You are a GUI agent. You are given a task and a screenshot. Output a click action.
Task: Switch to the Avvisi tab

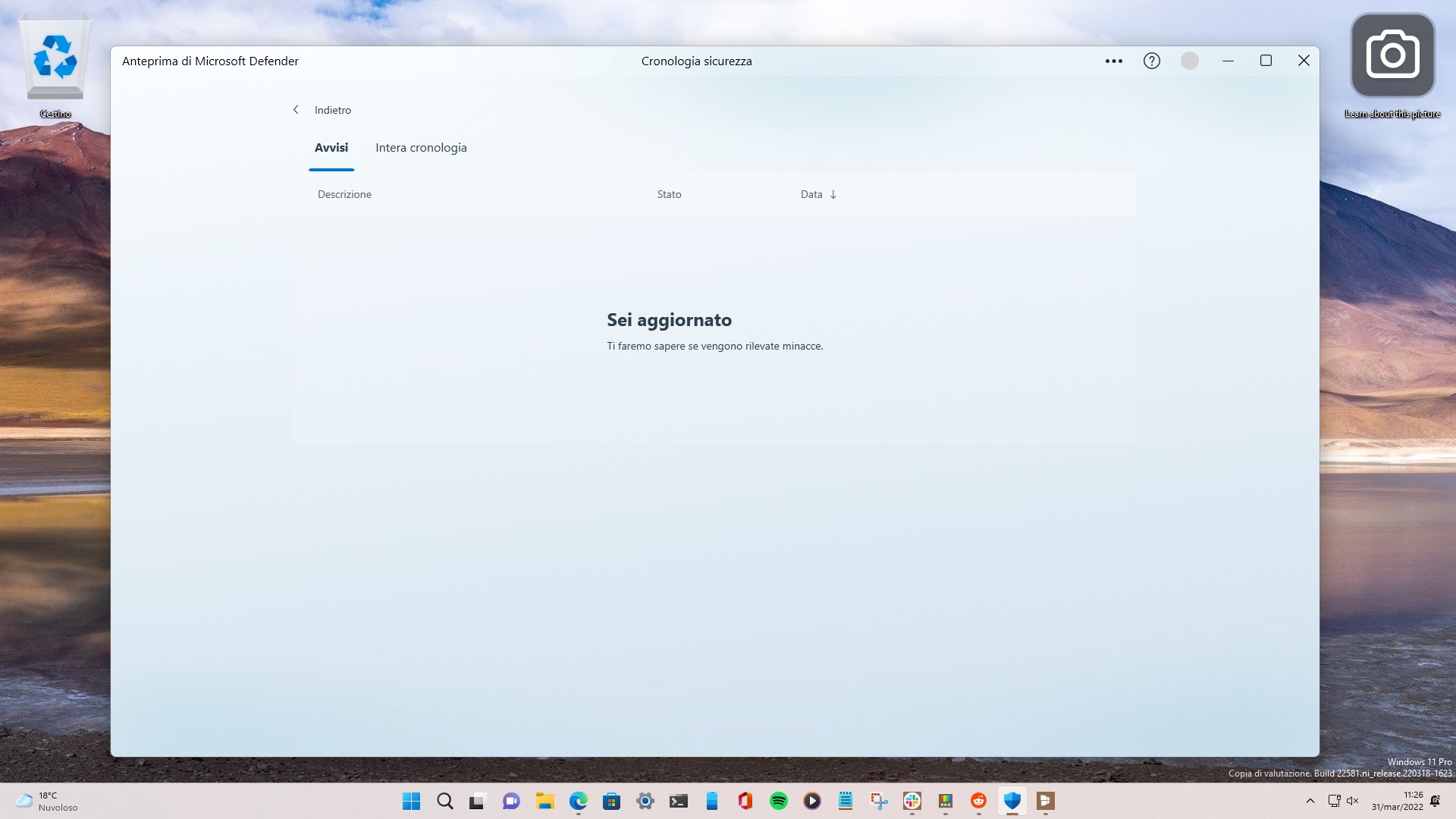pos(331,148)
